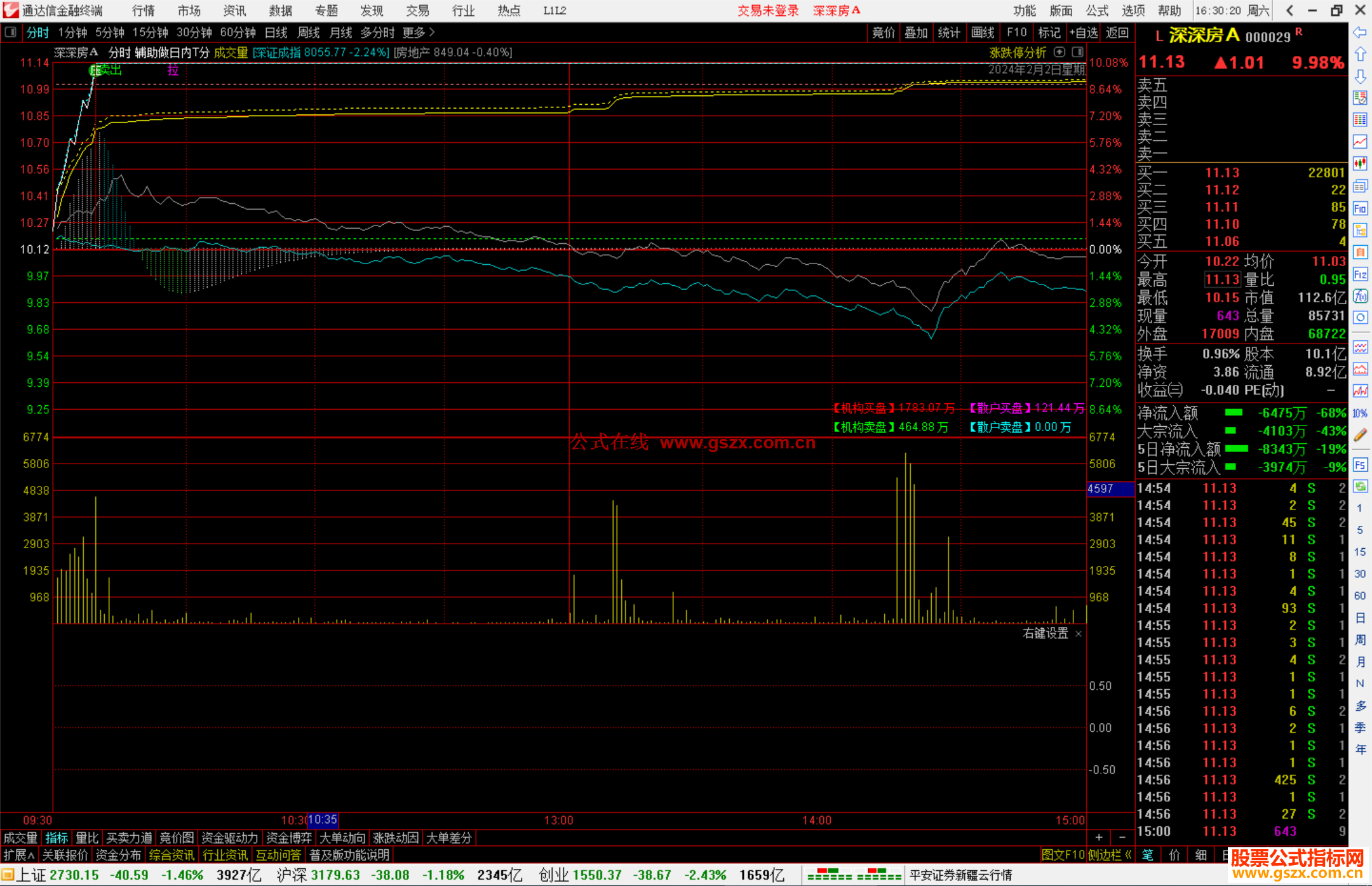Viewport: 1372px width, 886px height.
Task: Click the 10% zoom sidebar icon
Action: tap(1360, 413)
